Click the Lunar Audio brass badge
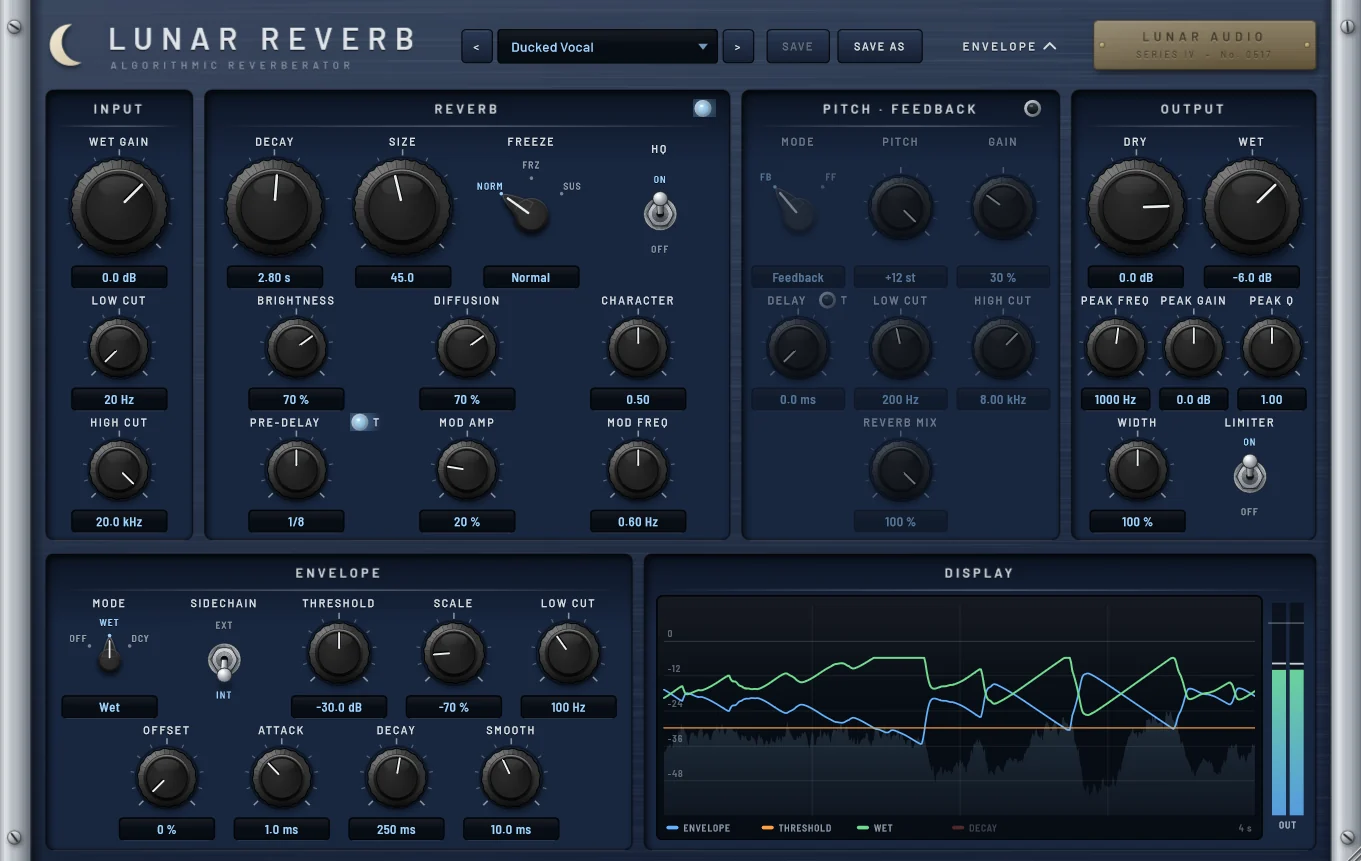Image resolution: width=1361 pixels, height=861 pixels. click(x=1204, y=45)
